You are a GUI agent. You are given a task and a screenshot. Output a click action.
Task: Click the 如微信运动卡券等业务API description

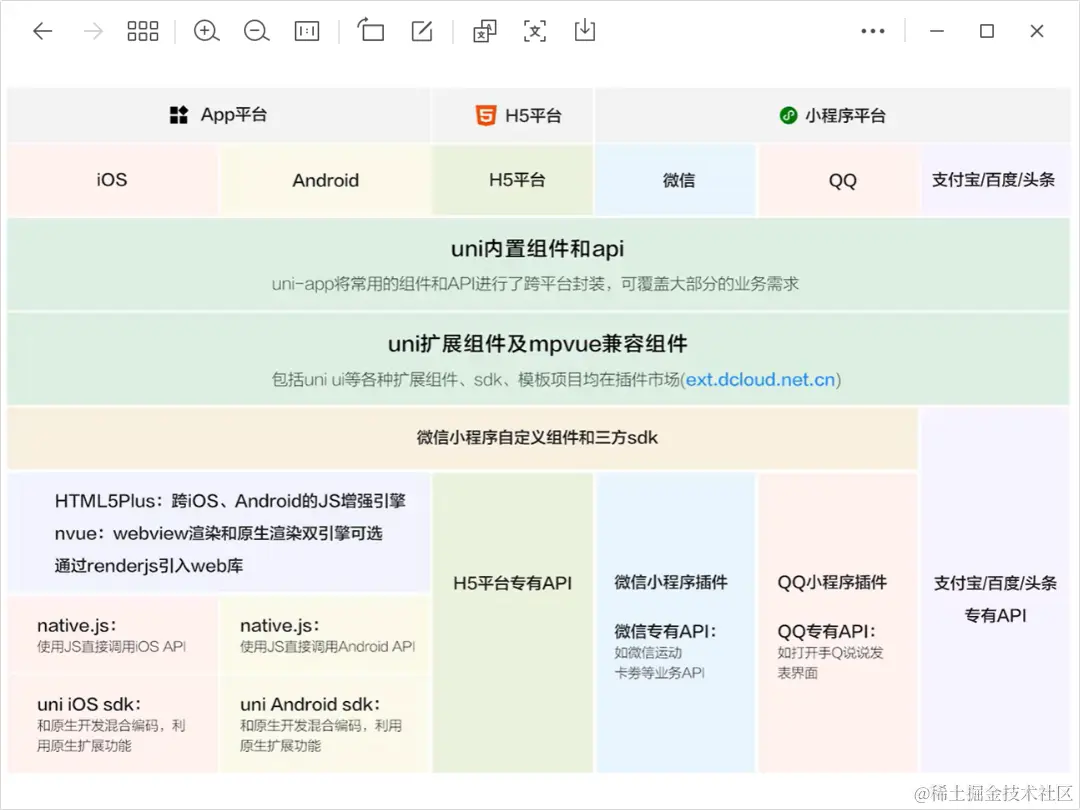(x=659, y=663)
